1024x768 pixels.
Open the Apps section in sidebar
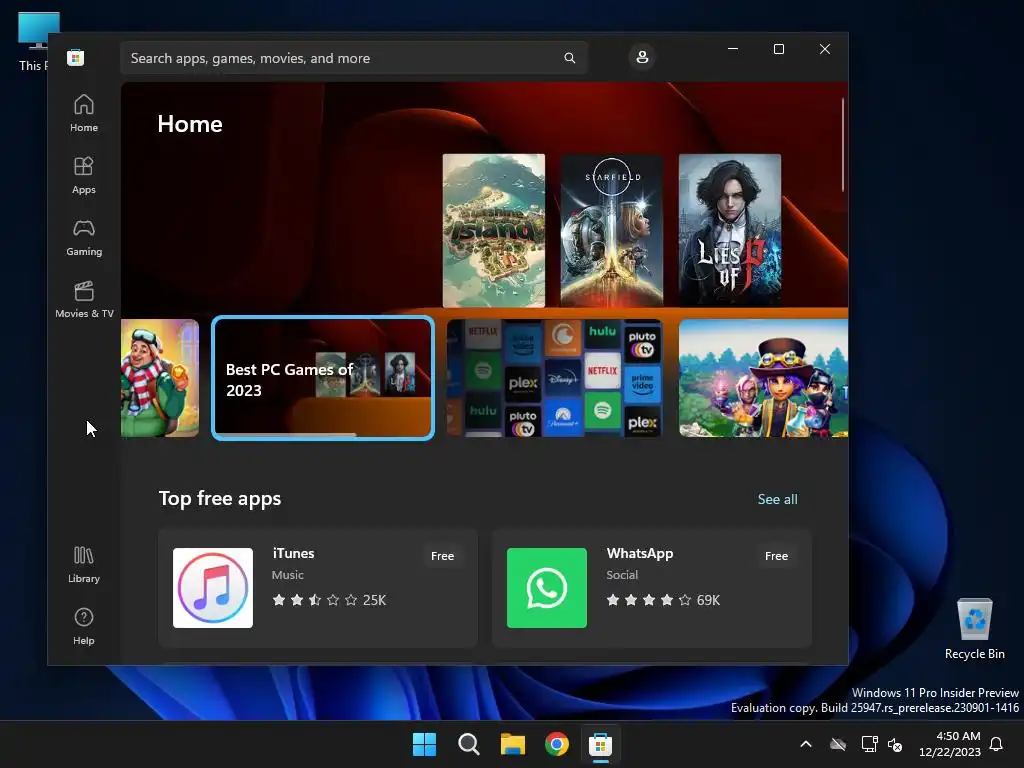click(84, 175)
